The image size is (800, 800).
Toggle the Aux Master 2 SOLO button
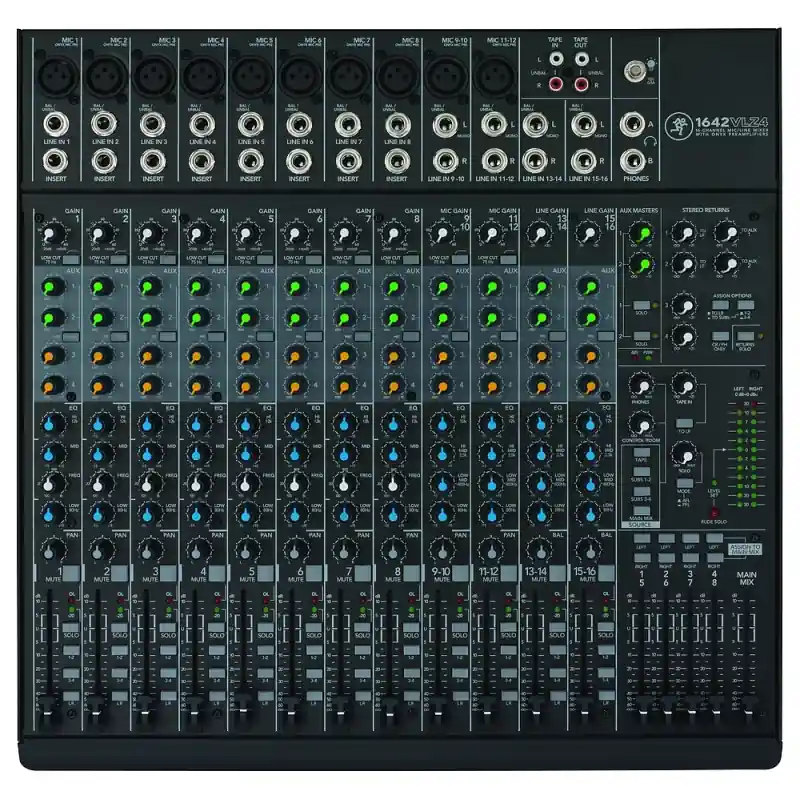tap(641, 336)
